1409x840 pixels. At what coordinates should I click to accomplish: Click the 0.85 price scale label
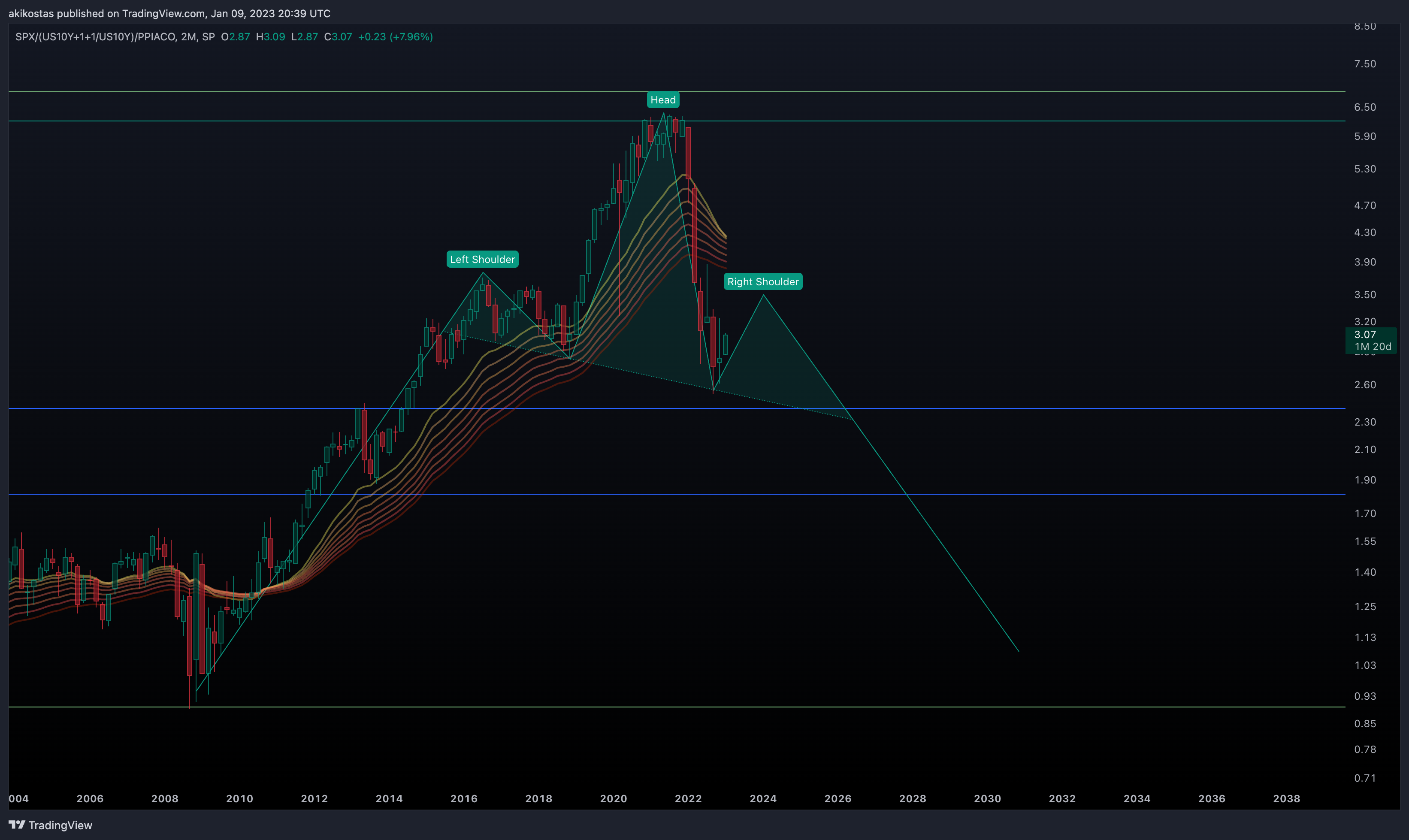click(1365, 723)
